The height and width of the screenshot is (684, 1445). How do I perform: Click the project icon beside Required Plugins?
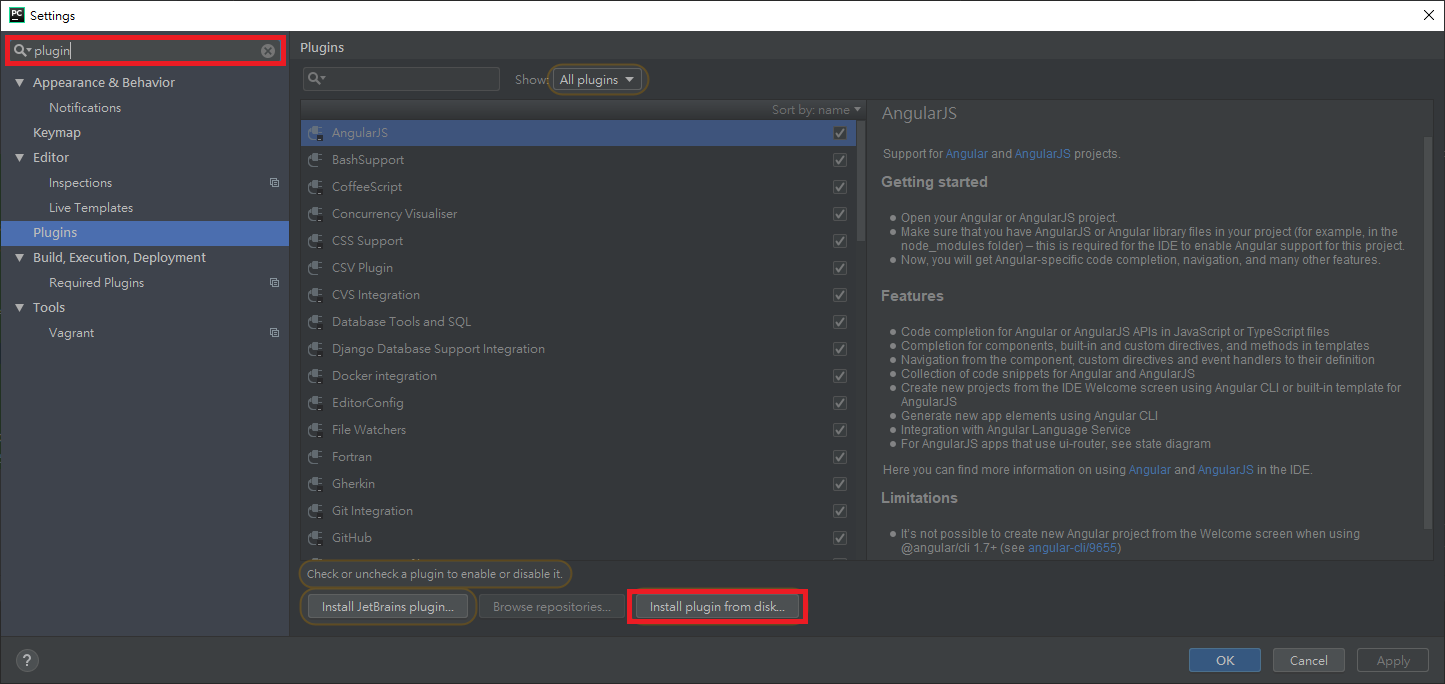tap(274, 283)
